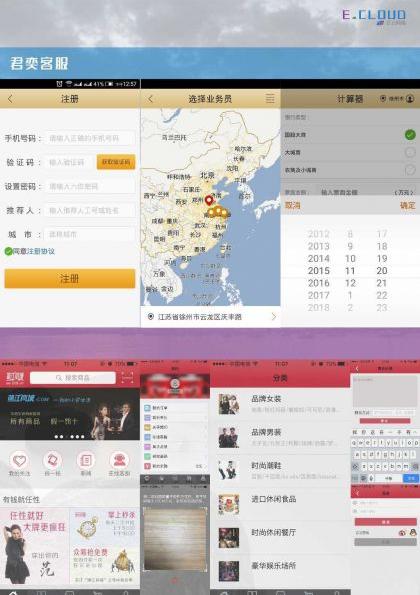This screenshot has height=595, width=420.
Task: Pick day 19 in the date picker
Action: click(382, 258)
